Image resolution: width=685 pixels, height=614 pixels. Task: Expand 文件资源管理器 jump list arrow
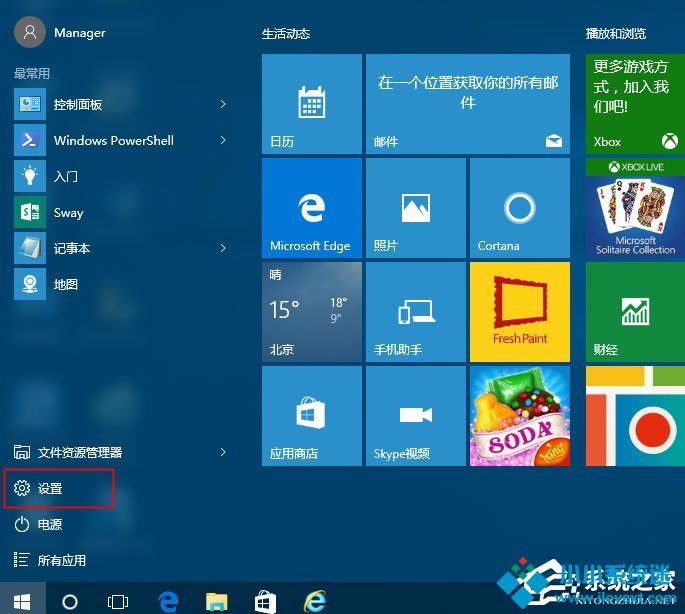point(223,452)
